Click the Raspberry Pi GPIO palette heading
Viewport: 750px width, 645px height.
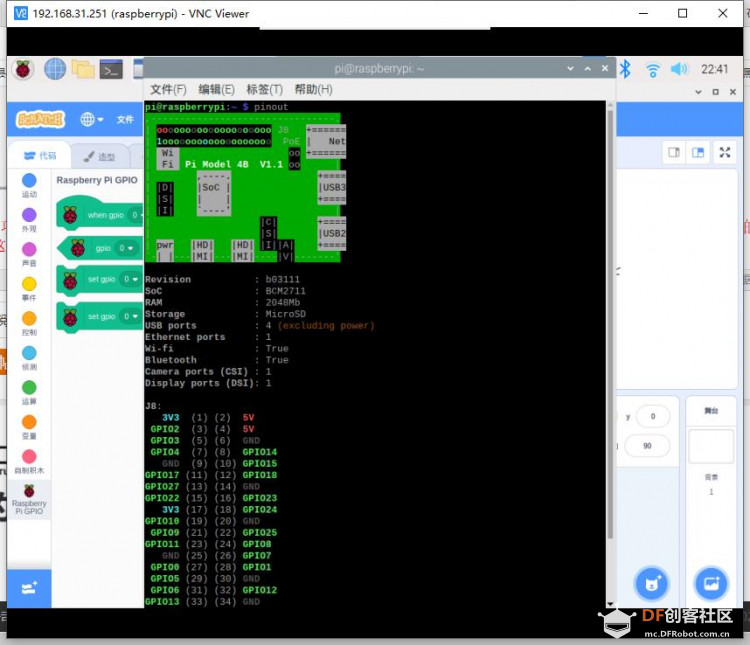pos(97,180)
